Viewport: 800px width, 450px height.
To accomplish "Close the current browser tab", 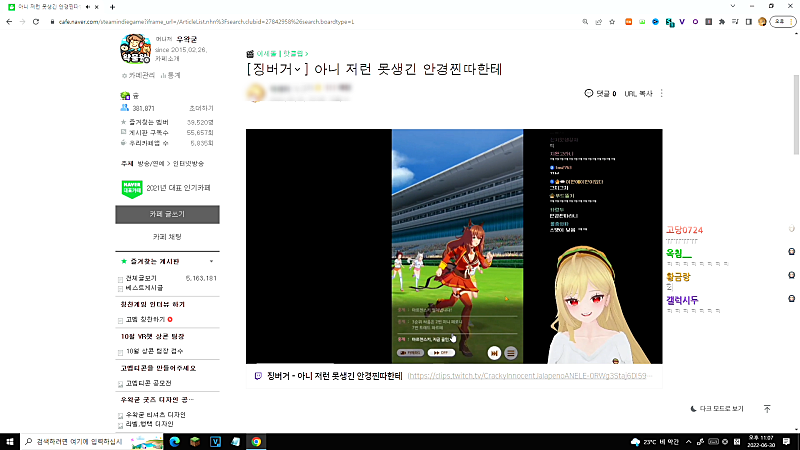I will (x=96, y=7).
